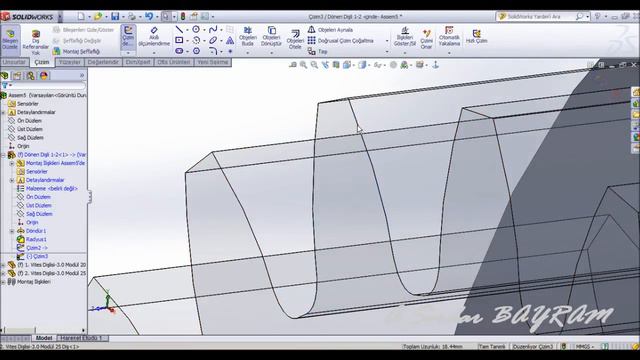Open the ConfigurationManager tab icon

[30, 76]
